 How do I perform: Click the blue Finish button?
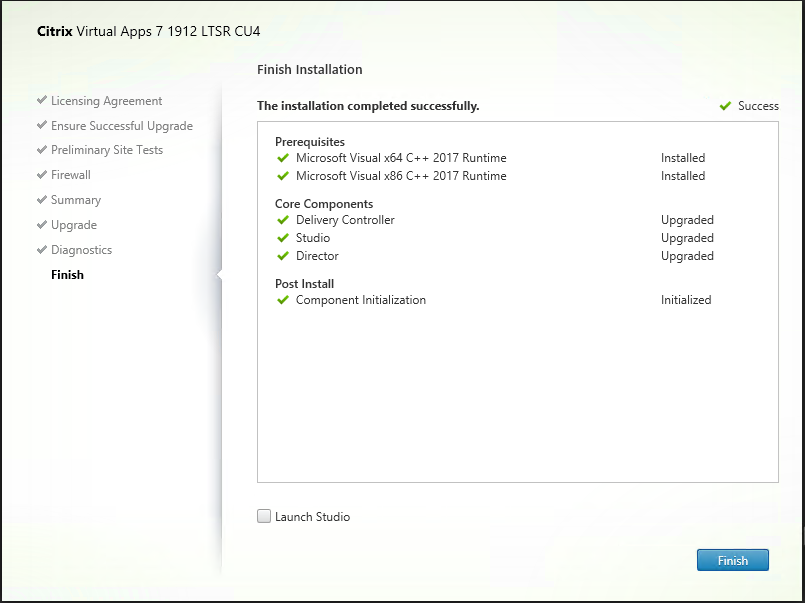click(x=733, y=560)
